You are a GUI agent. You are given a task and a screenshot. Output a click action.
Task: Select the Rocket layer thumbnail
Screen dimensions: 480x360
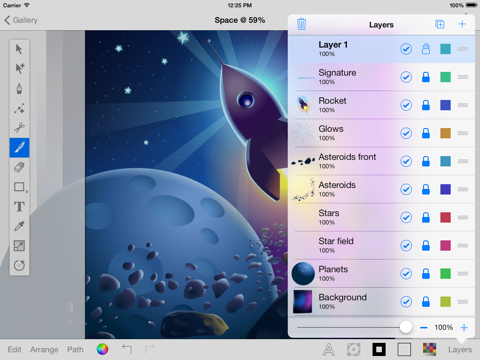point(303,105)
